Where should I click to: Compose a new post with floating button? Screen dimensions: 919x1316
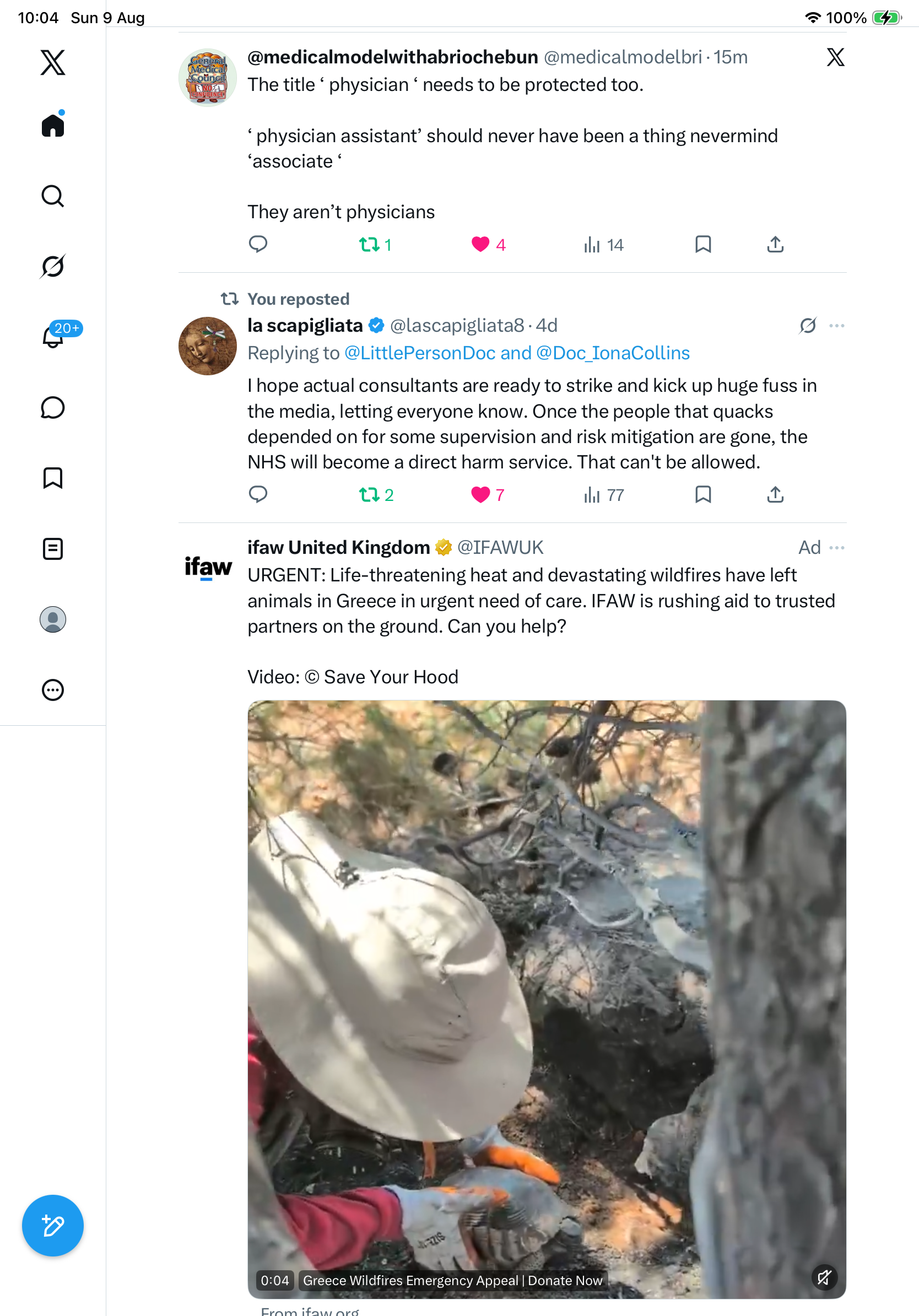tap(53, 1226)
